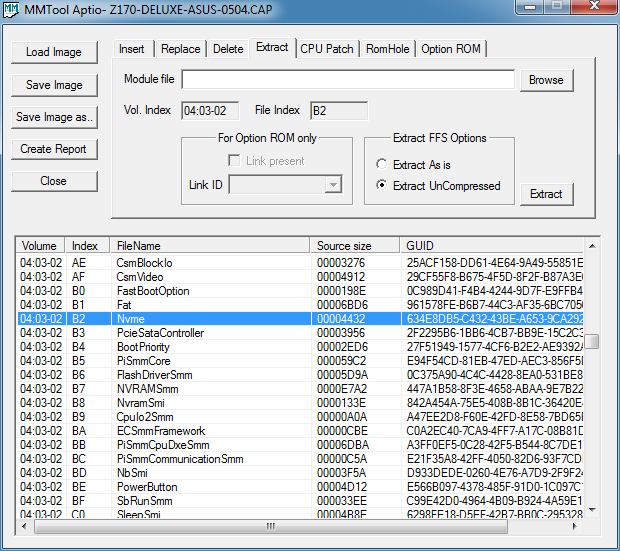Switch to the Insert tab
Viewport: 620px width, 551px height.
click(x=132, y=49)
